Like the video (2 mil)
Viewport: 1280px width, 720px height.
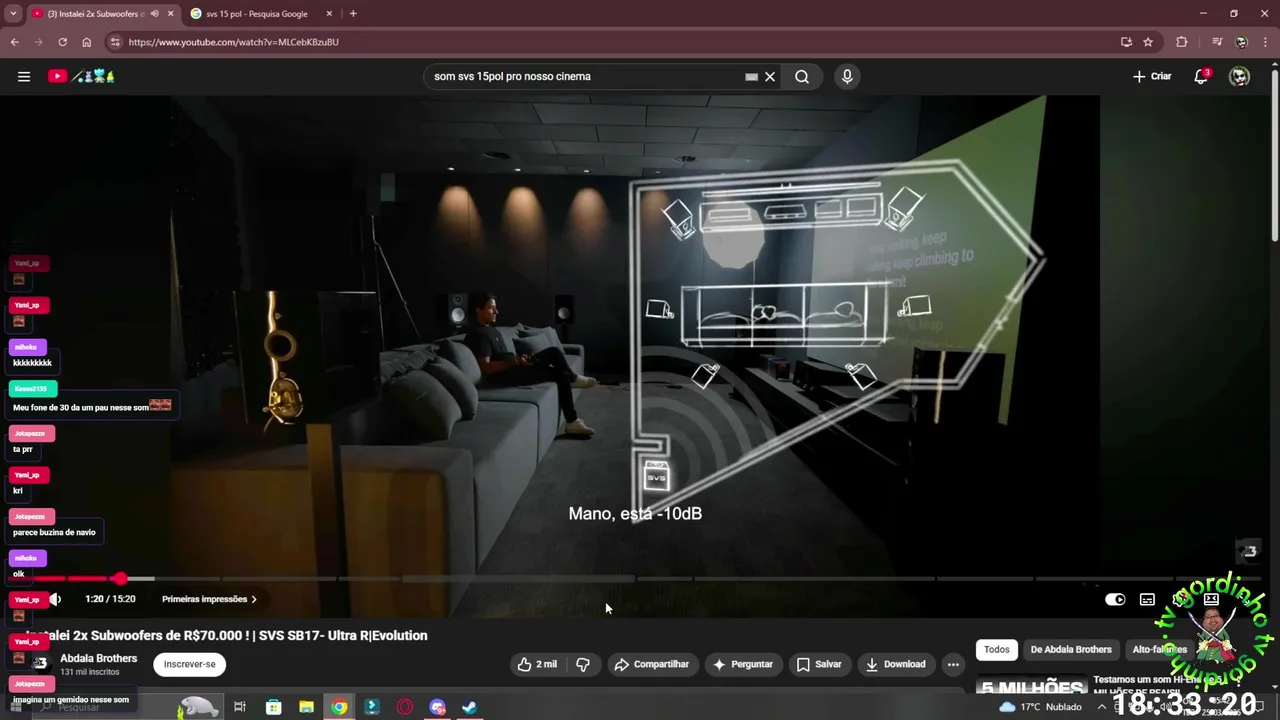[537, 664]
